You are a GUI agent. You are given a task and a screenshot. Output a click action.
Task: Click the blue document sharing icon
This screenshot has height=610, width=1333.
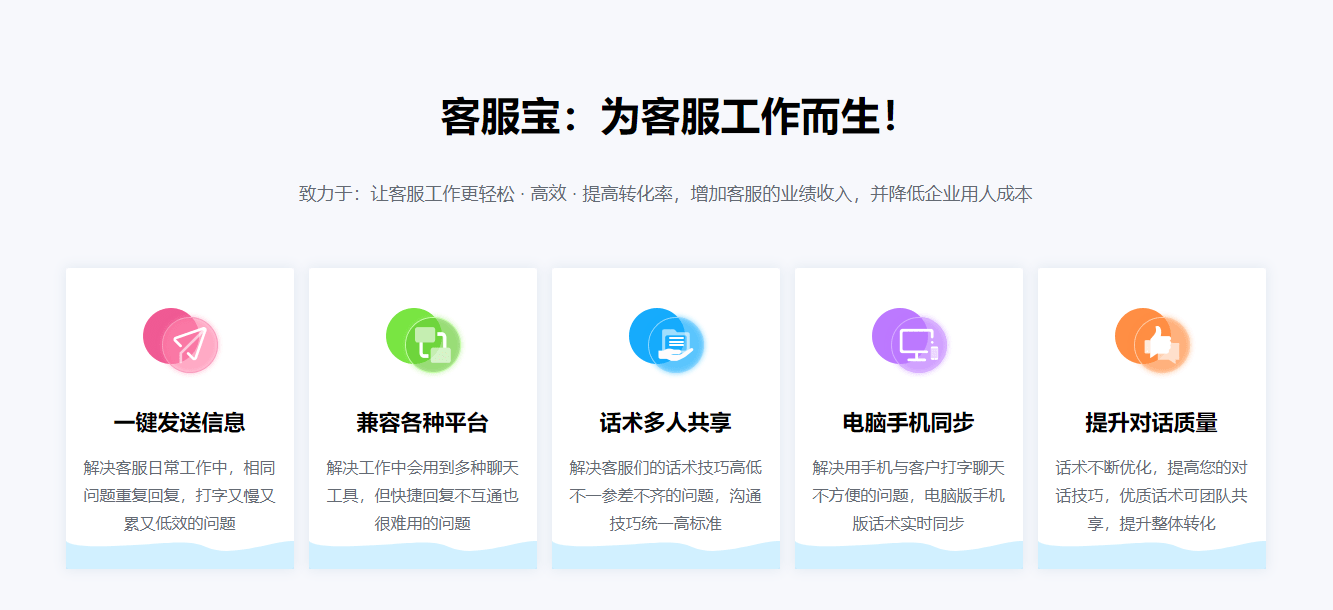pos(667,341)
